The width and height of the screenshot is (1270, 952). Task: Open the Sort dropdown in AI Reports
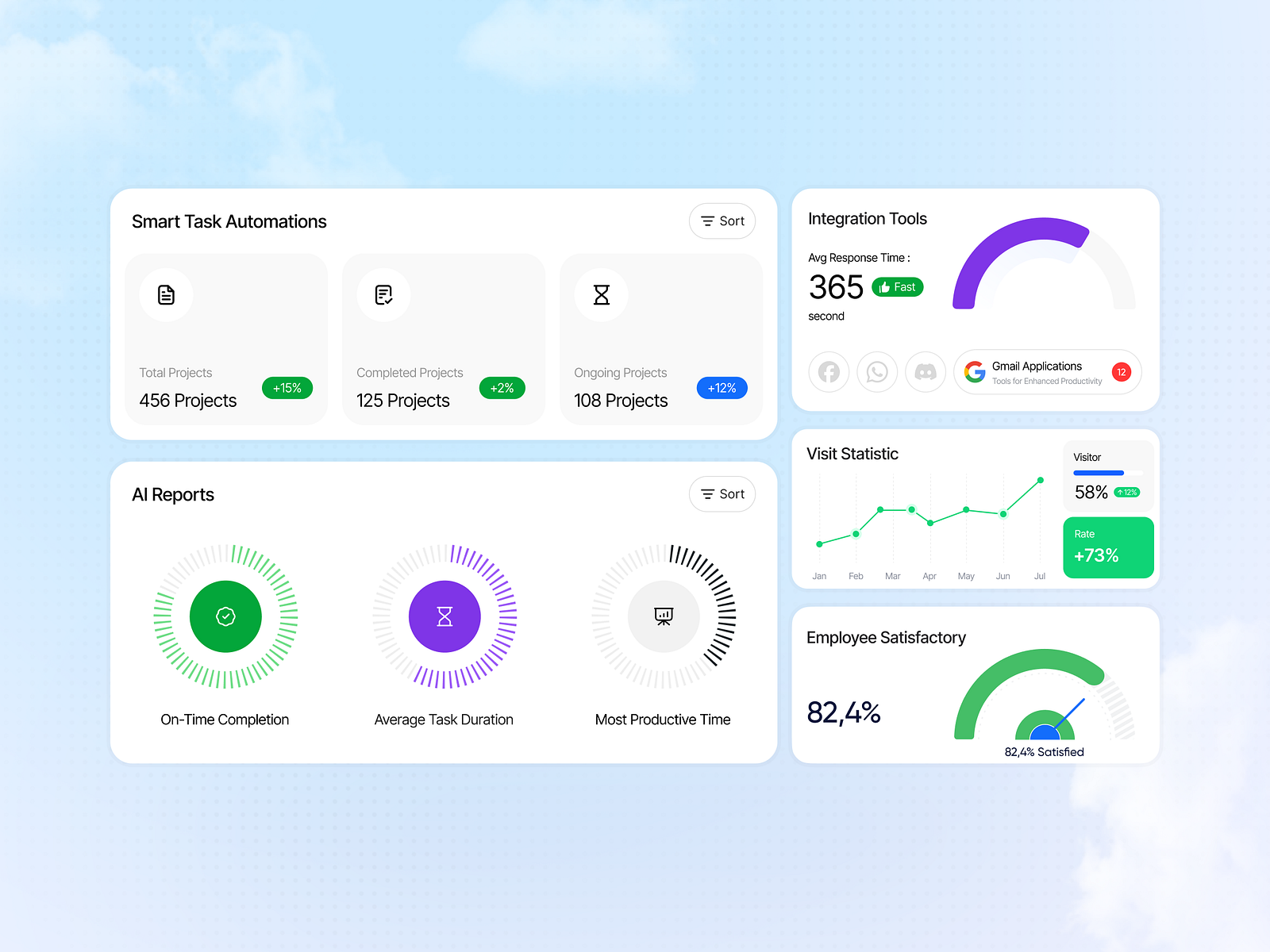722,493
